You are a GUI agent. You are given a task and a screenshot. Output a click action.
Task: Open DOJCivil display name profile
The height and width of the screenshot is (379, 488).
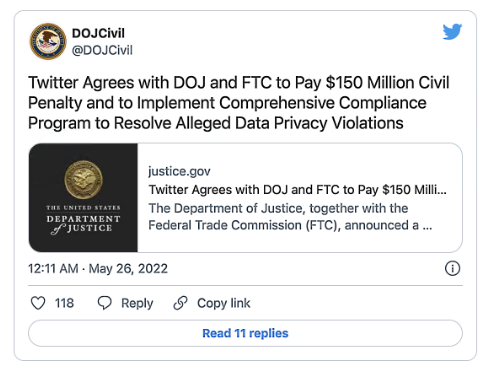tap(98, 33)
